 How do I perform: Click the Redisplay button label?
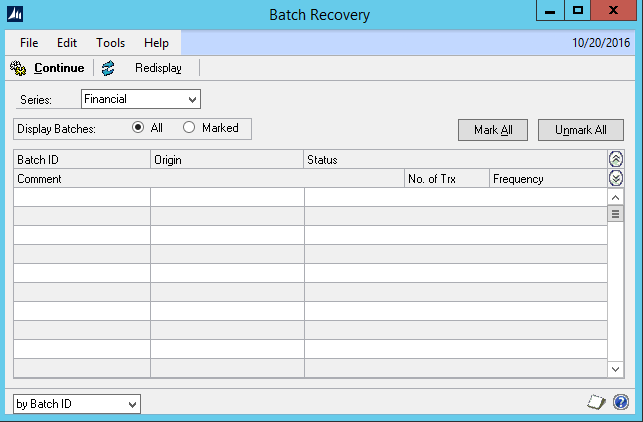click(158, 68)
